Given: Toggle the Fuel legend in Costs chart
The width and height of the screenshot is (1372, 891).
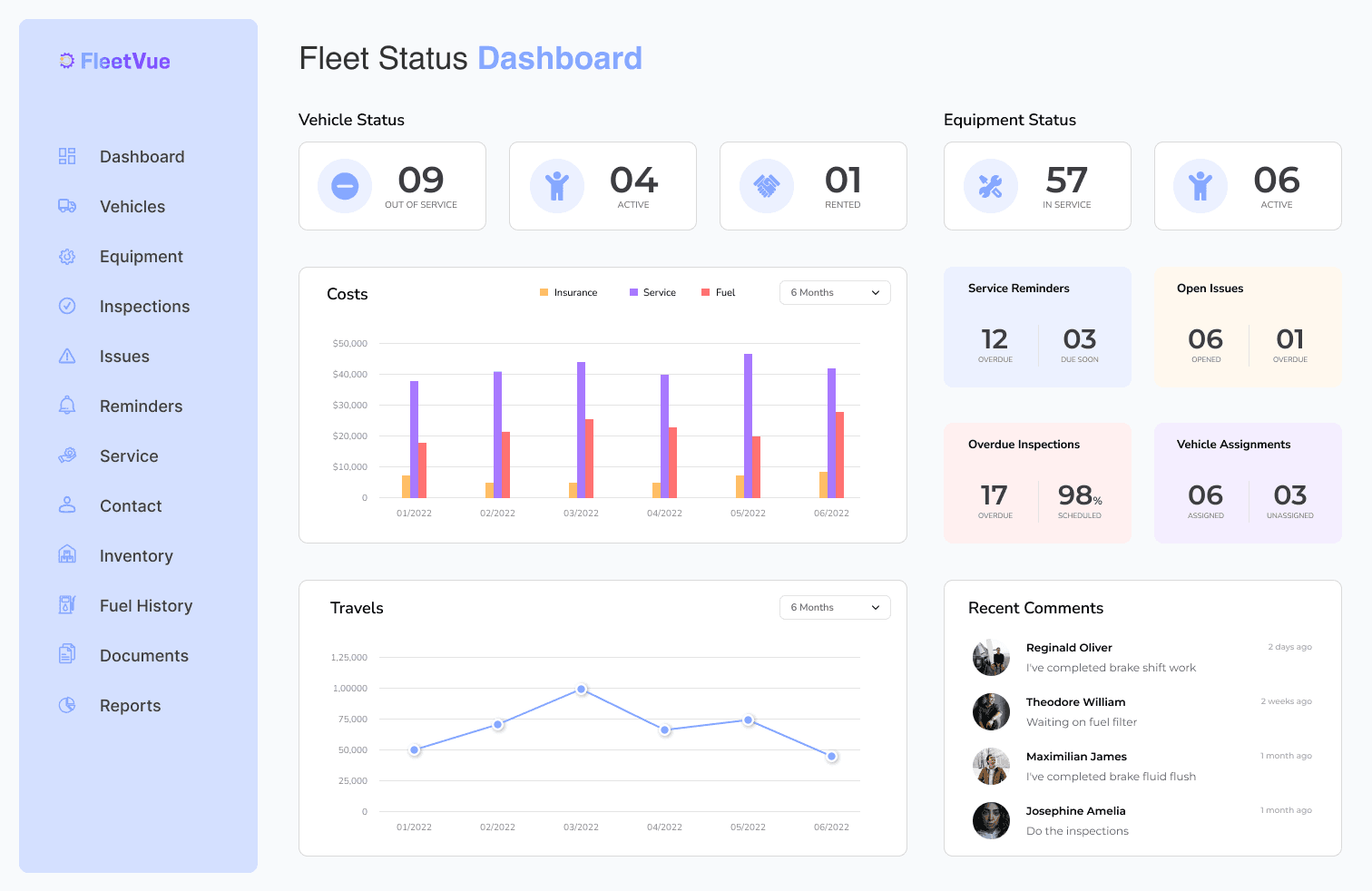Looking at the screenshot, I should pos(717,292).
